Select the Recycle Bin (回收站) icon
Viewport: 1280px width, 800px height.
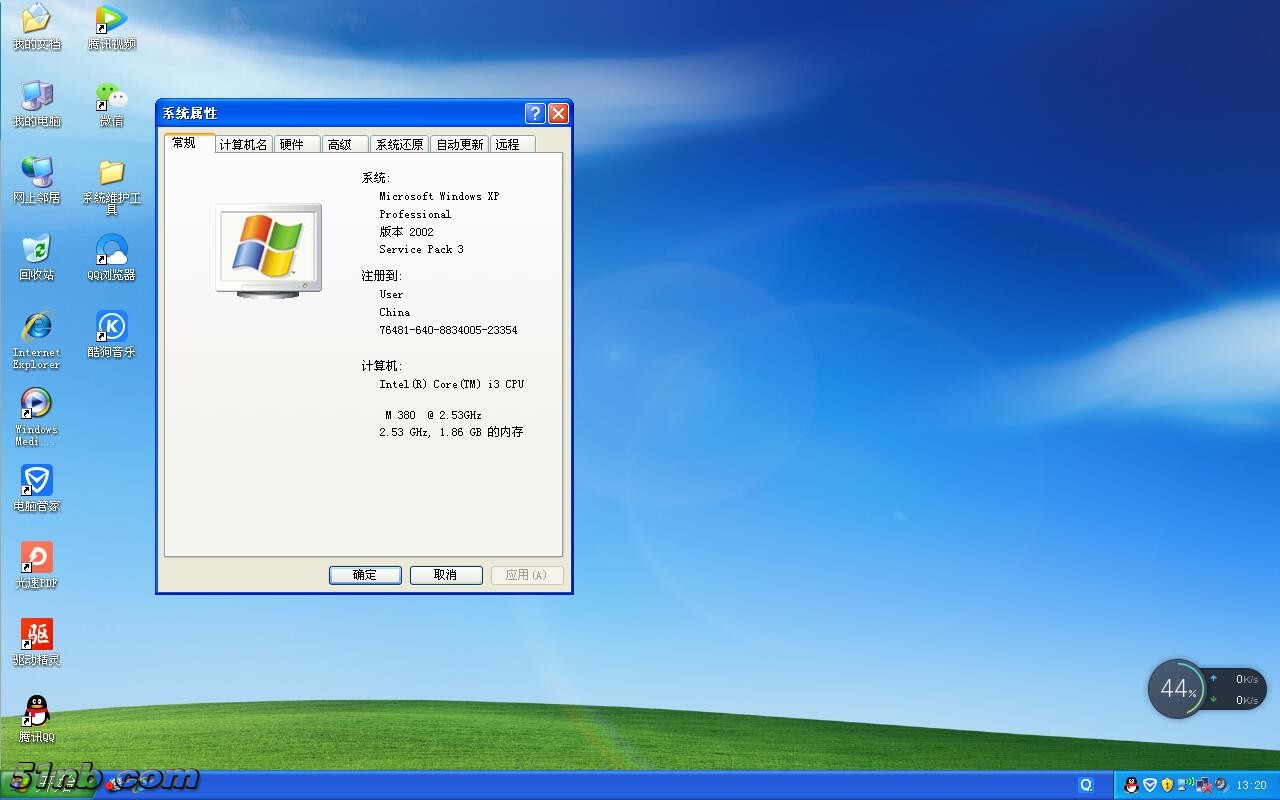[x=36, y=252]
